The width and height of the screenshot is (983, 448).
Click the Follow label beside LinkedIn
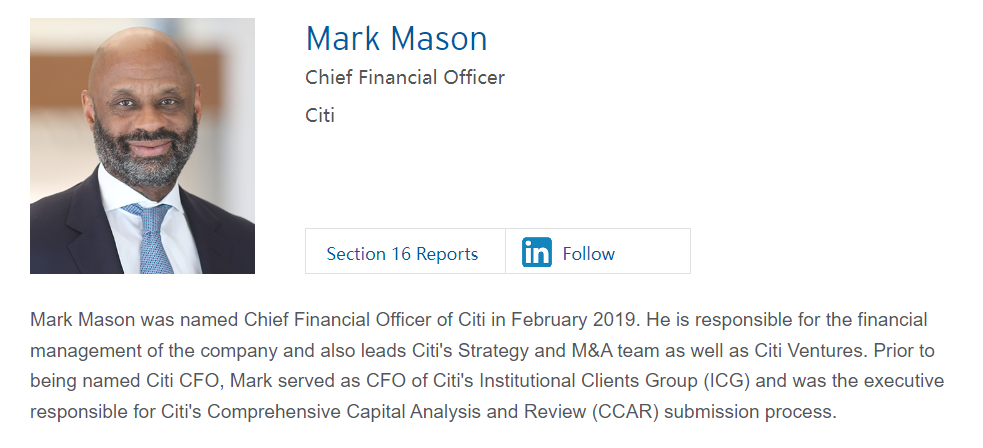[x=589, y=254]
